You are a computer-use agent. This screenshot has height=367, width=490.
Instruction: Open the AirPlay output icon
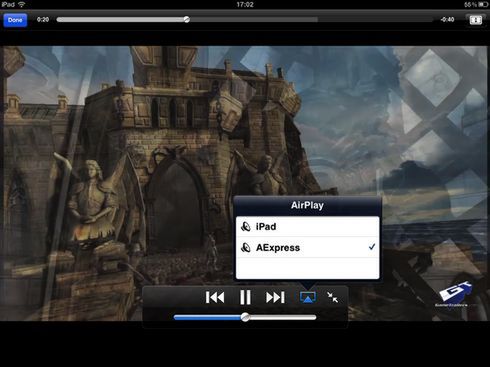[x=308, y=297]
